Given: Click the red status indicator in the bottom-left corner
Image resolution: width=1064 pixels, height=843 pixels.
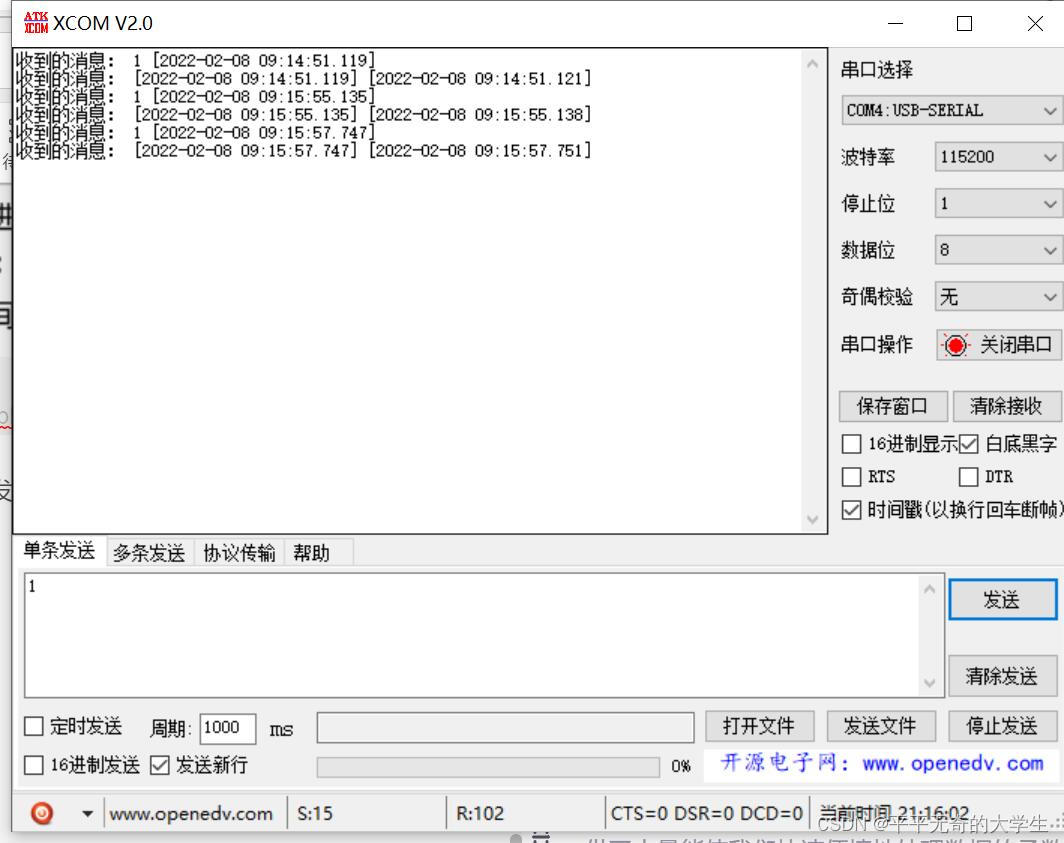Looking at the screenshot, I should point(40,813).
